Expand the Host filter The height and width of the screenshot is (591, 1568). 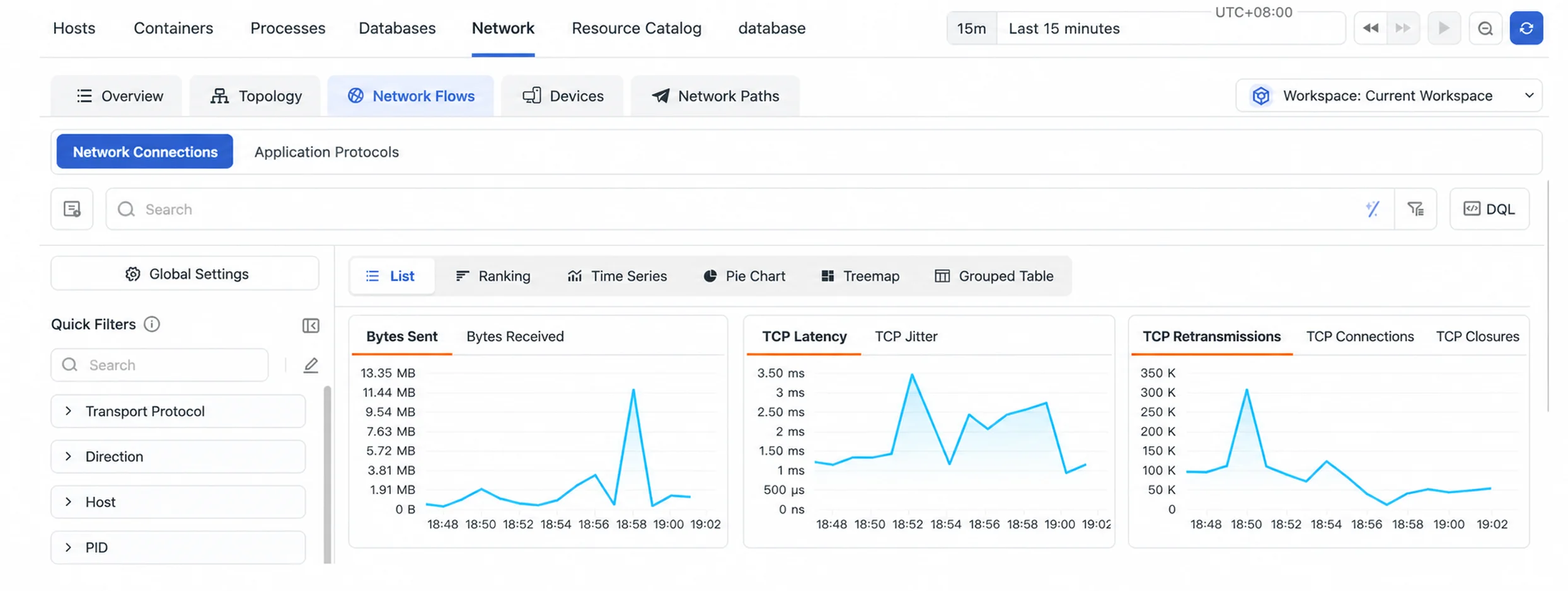(x=178, y=502)
